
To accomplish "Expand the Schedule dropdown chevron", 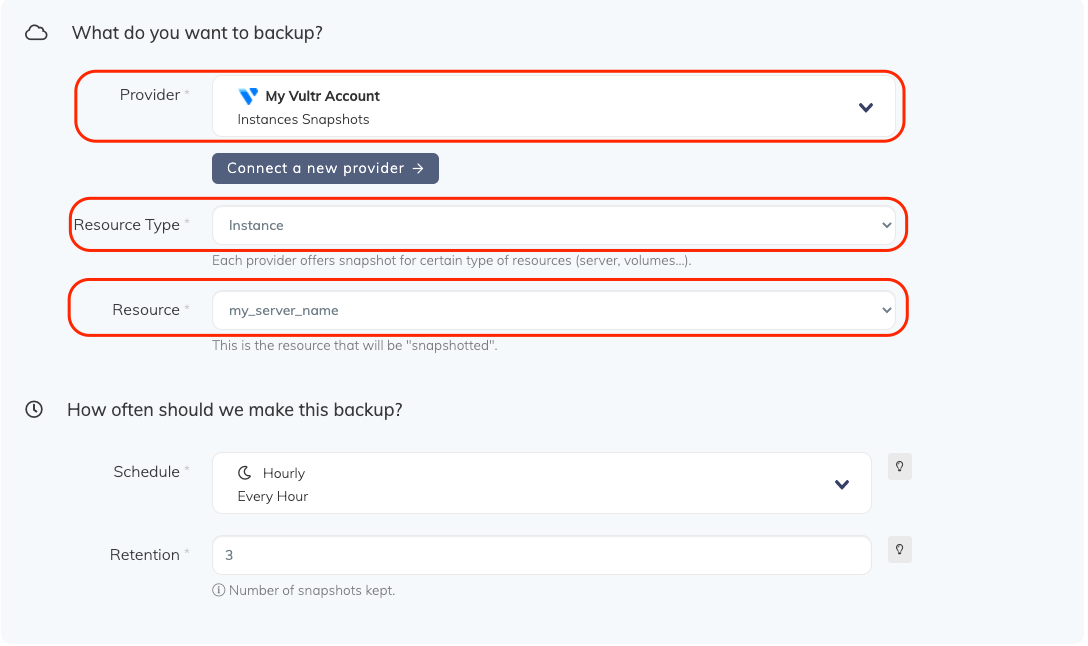I will pos(842,485).
